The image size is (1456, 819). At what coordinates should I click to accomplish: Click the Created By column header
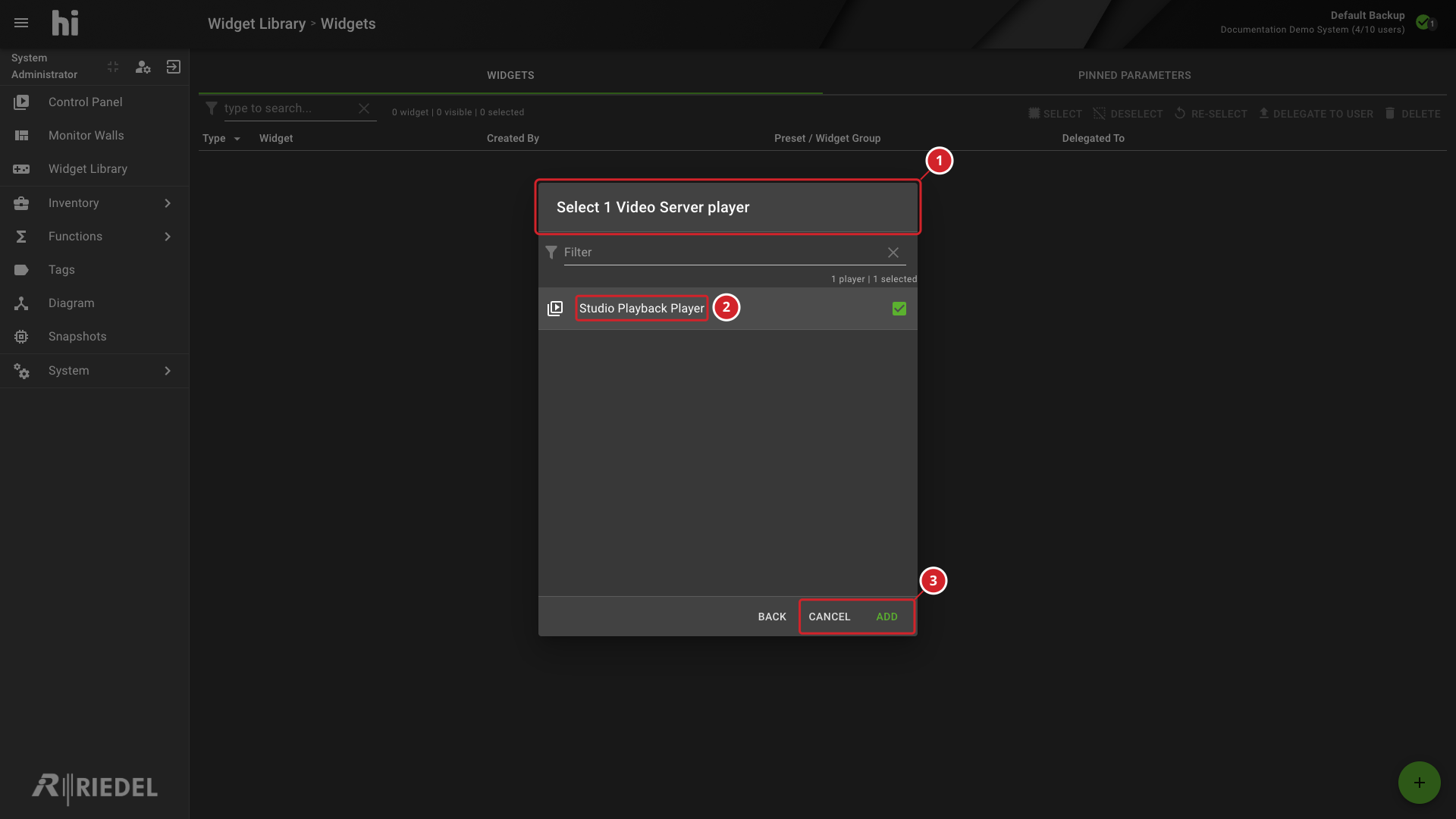click(x=513, y=138)
